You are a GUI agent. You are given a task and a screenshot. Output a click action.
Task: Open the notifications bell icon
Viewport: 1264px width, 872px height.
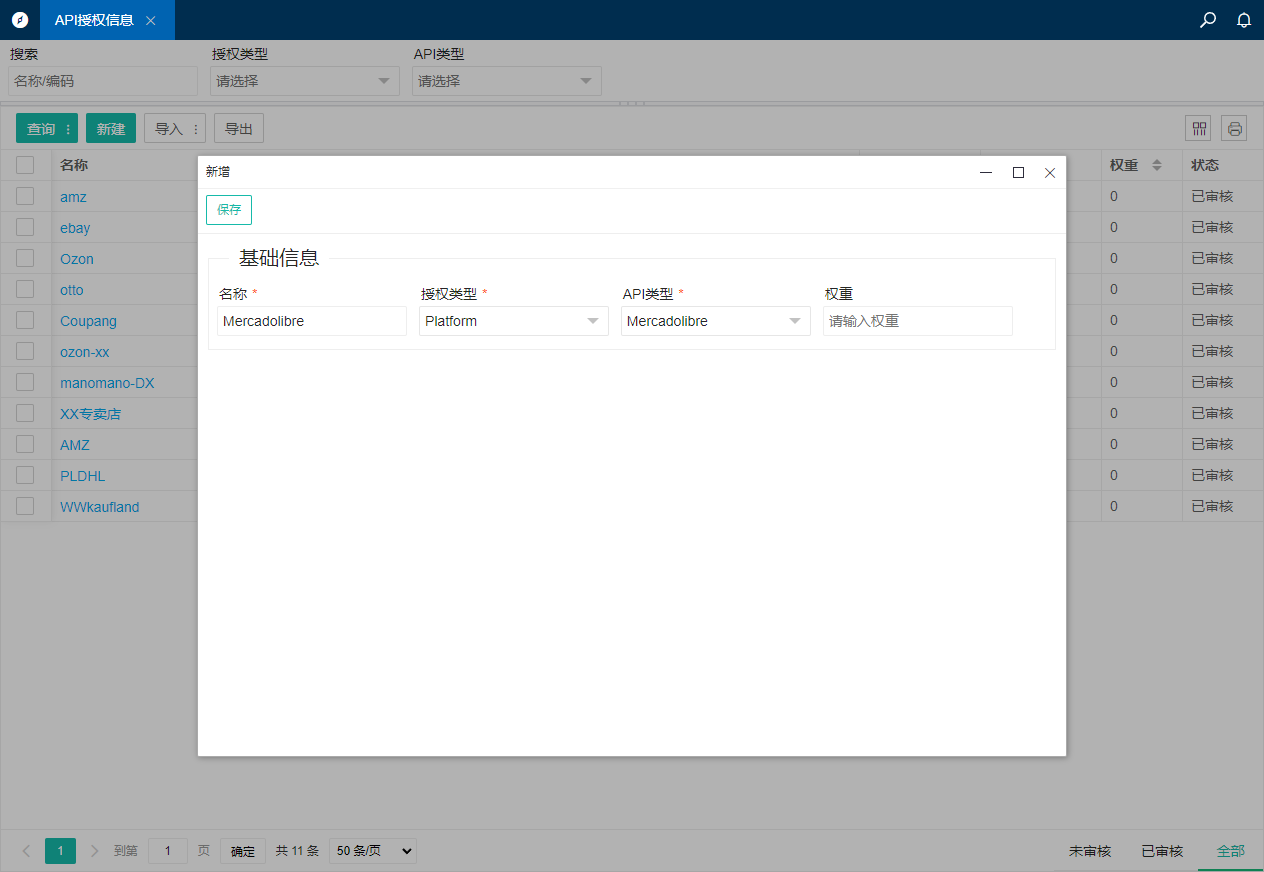pos(1244,20)
